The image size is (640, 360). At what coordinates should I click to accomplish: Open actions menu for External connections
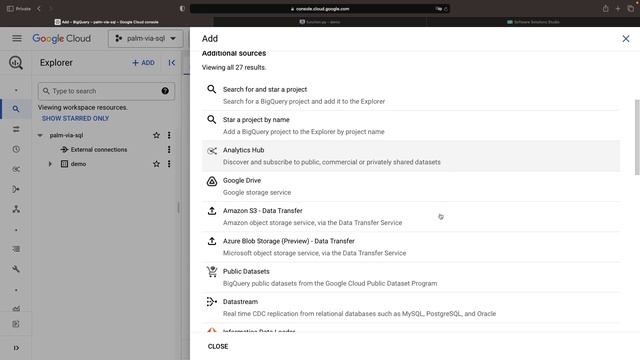(x=169, y=149)
